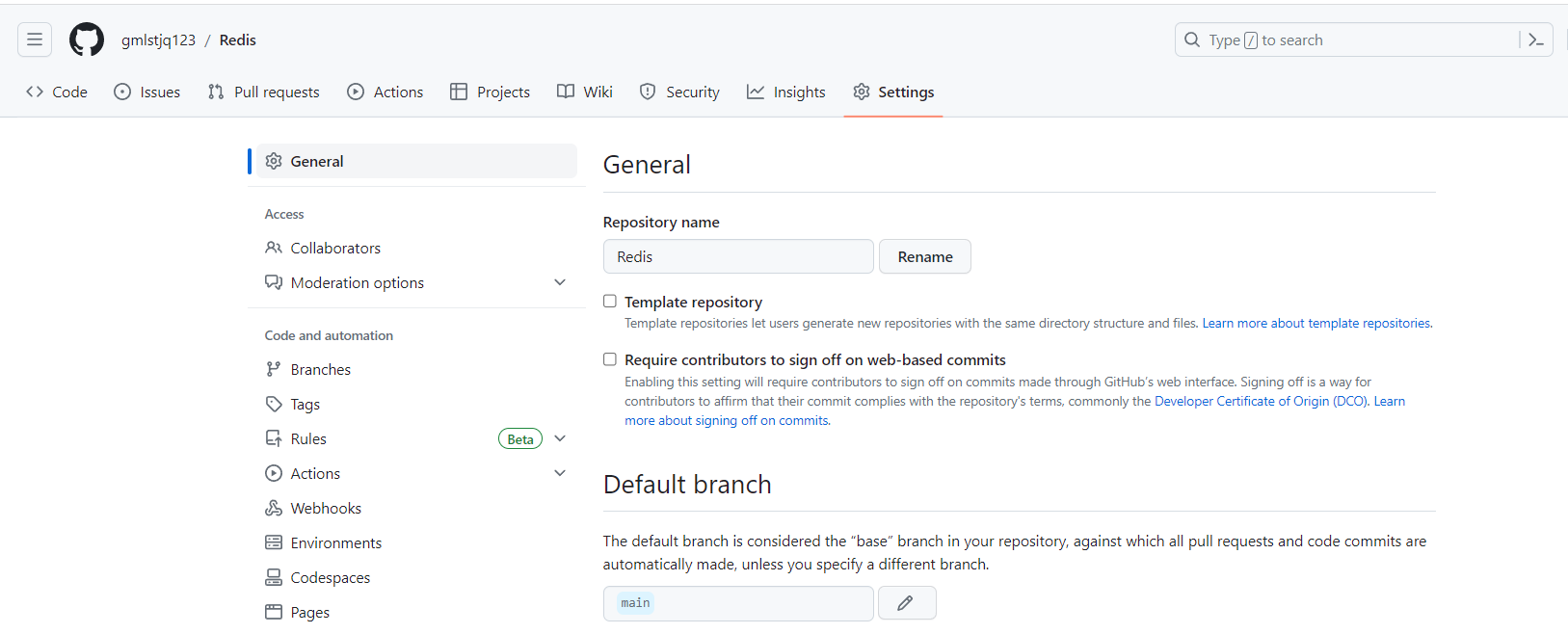This screenshot has width=1568, height=634.
Task: Switch to the Insights tab
Action: (x=786, y=92)
